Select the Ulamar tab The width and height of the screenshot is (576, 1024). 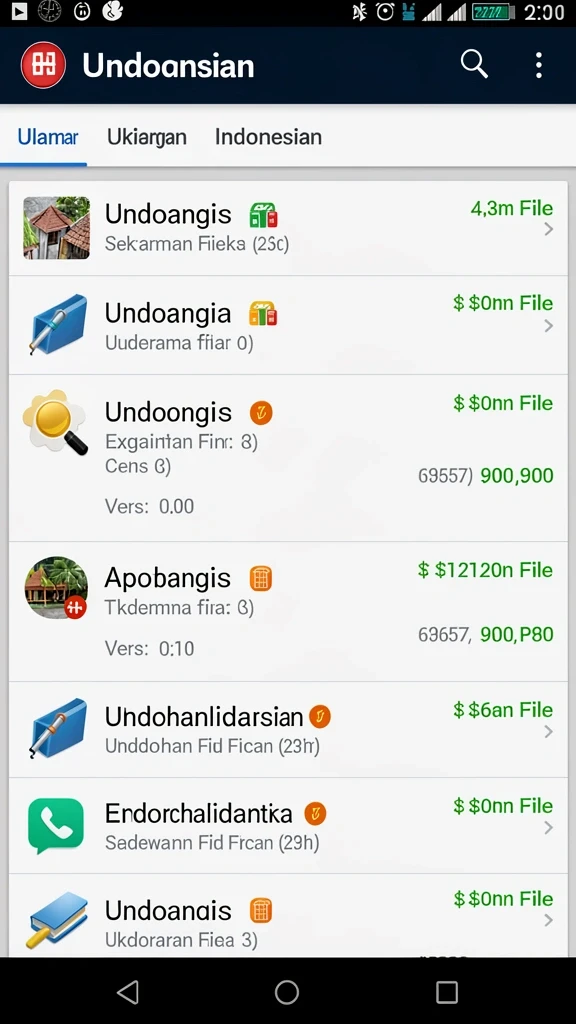tap(48, 137)
